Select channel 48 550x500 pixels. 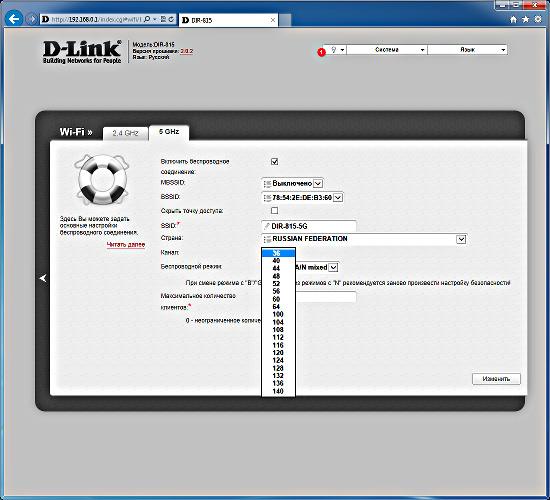[x=278, y=276]
